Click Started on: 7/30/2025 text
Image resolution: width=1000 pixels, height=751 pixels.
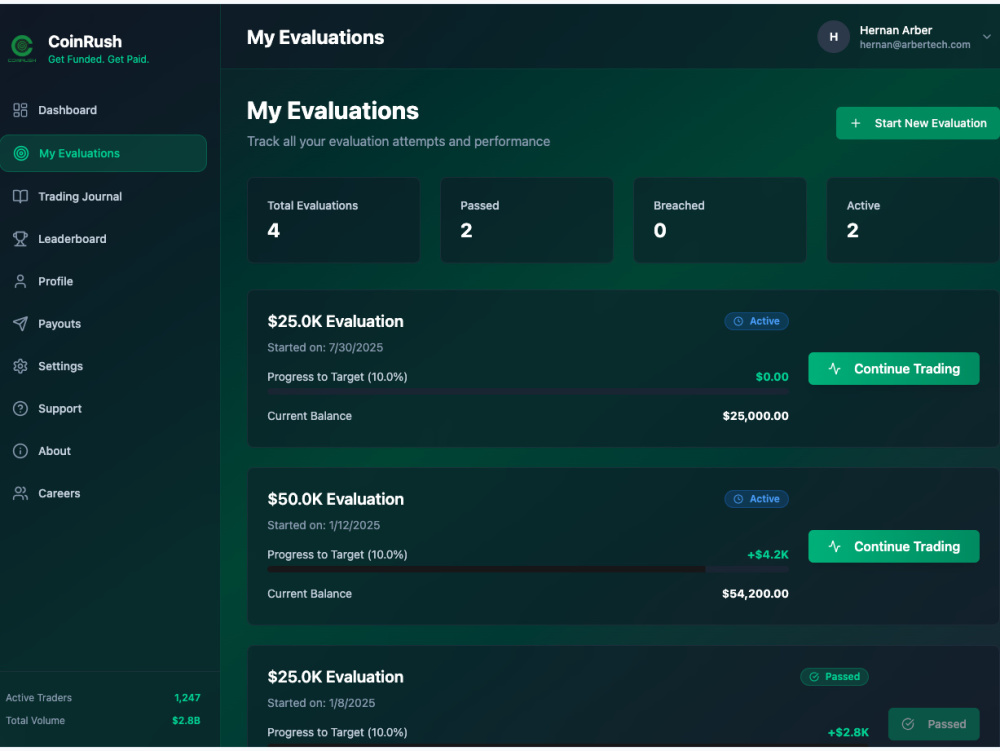[325, 347]
